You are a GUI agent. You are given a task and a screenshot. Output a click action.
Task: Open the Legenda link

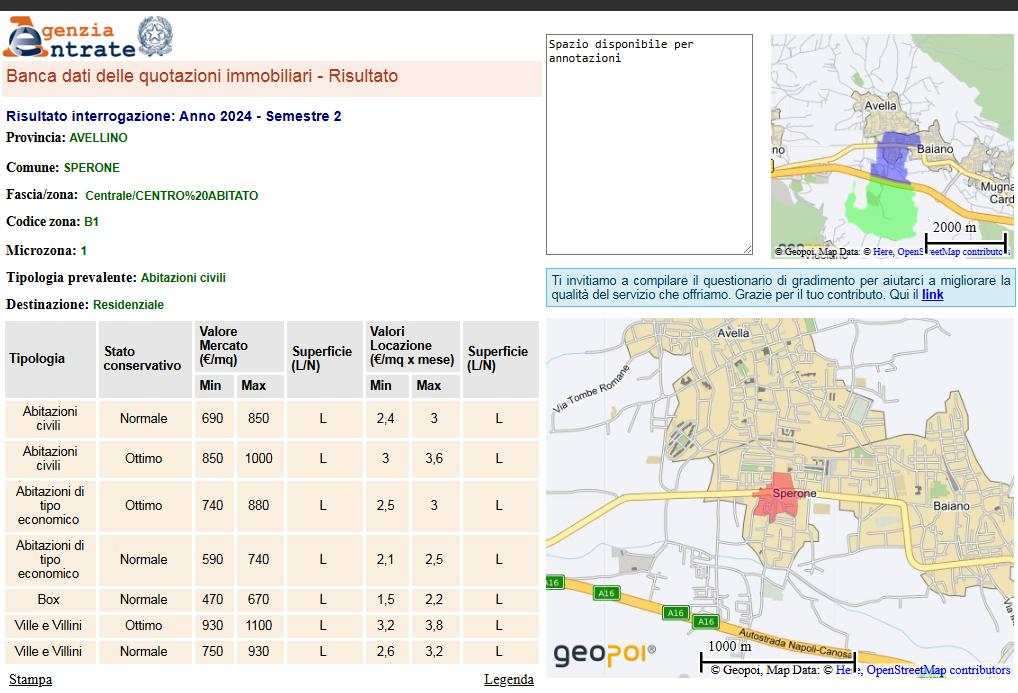tap(508, 680)
